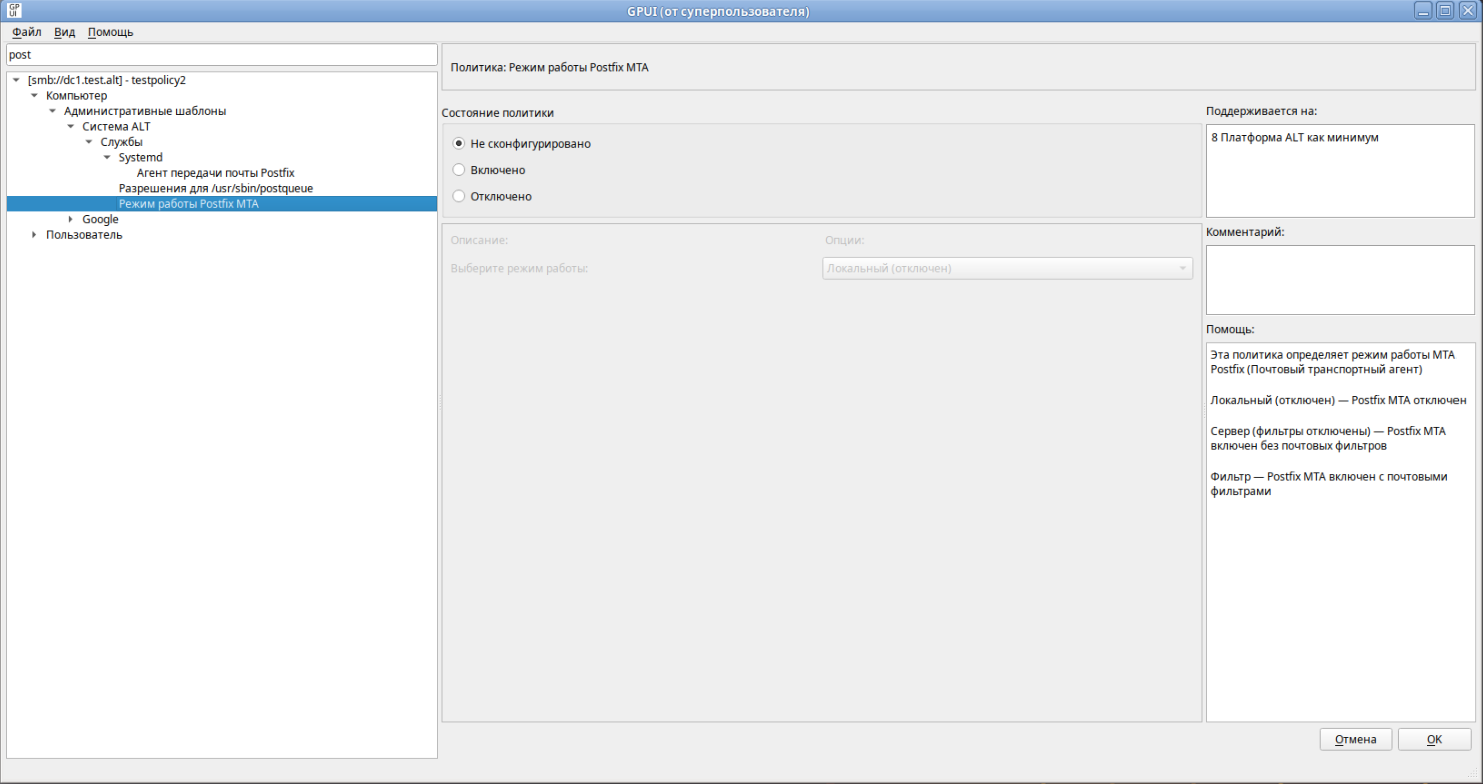
Task: Maximize the GPUI window
Action: (x=1445, y=11)
